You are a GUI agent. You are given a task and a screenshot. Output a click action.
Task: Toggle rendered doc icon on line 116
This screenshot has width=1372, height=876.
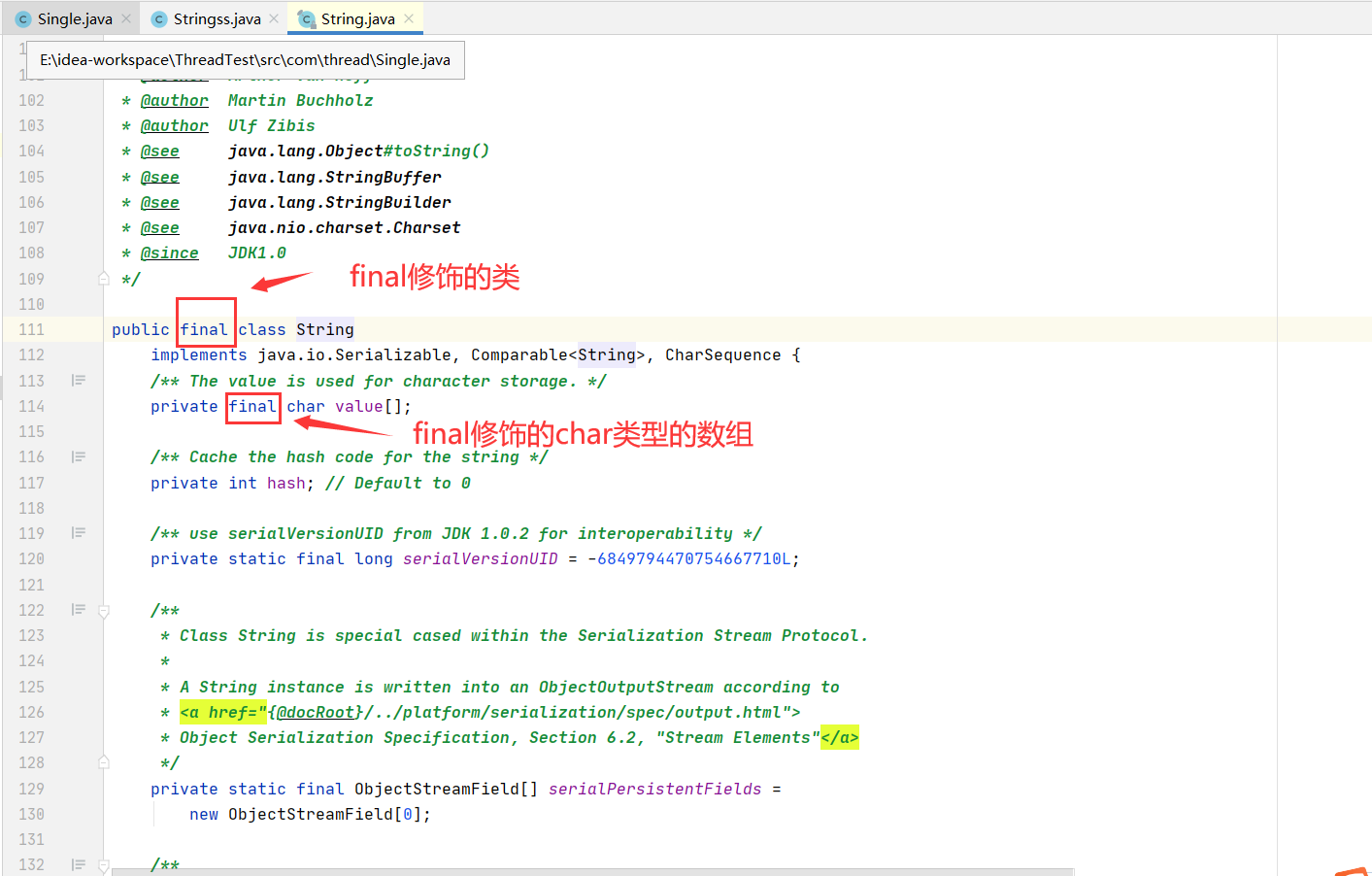pyautogui.click(x=79, y=456)
